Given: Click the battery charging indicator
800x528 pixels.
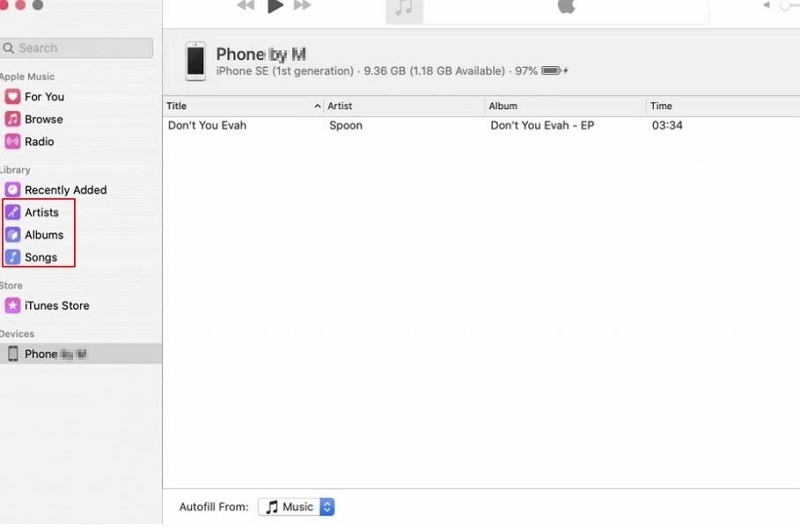Looking at the screenshot, I should [555, 70].
